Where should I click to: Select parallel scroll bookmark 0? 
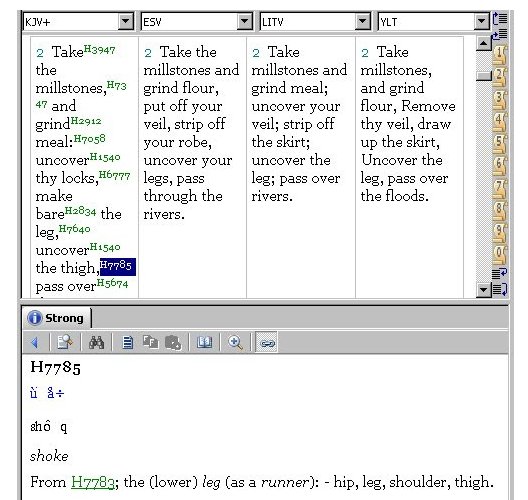[x=500, y=255]
